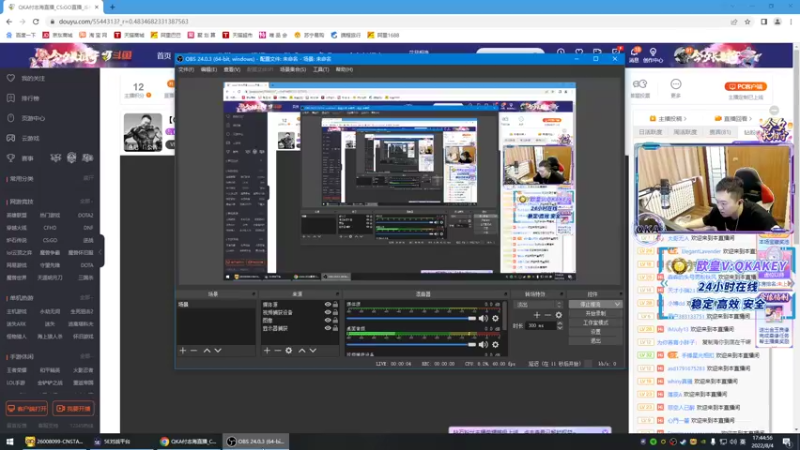Move selected source down in sources list
This screenshot has width=800, height=450.
[x=313, y=351]
